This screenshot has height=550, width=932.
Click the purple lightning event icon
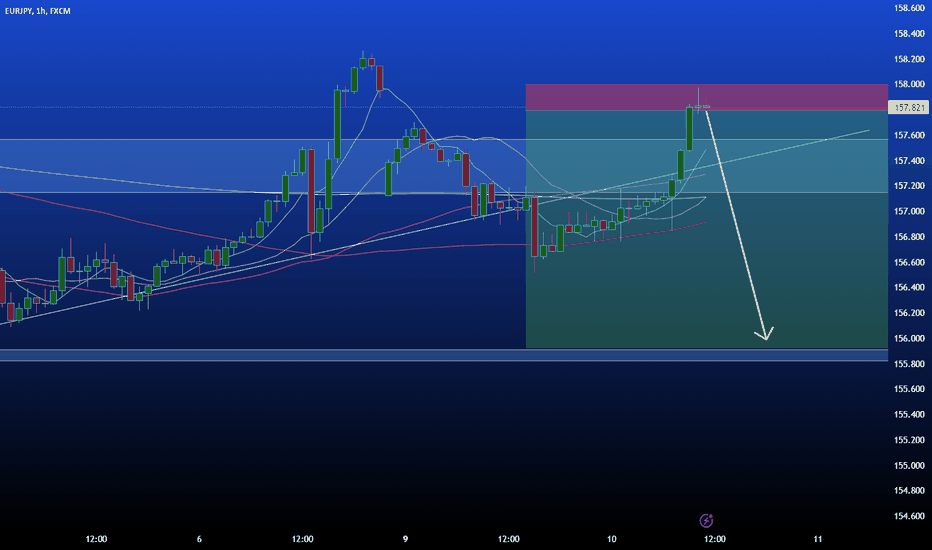tap(706, 521)
